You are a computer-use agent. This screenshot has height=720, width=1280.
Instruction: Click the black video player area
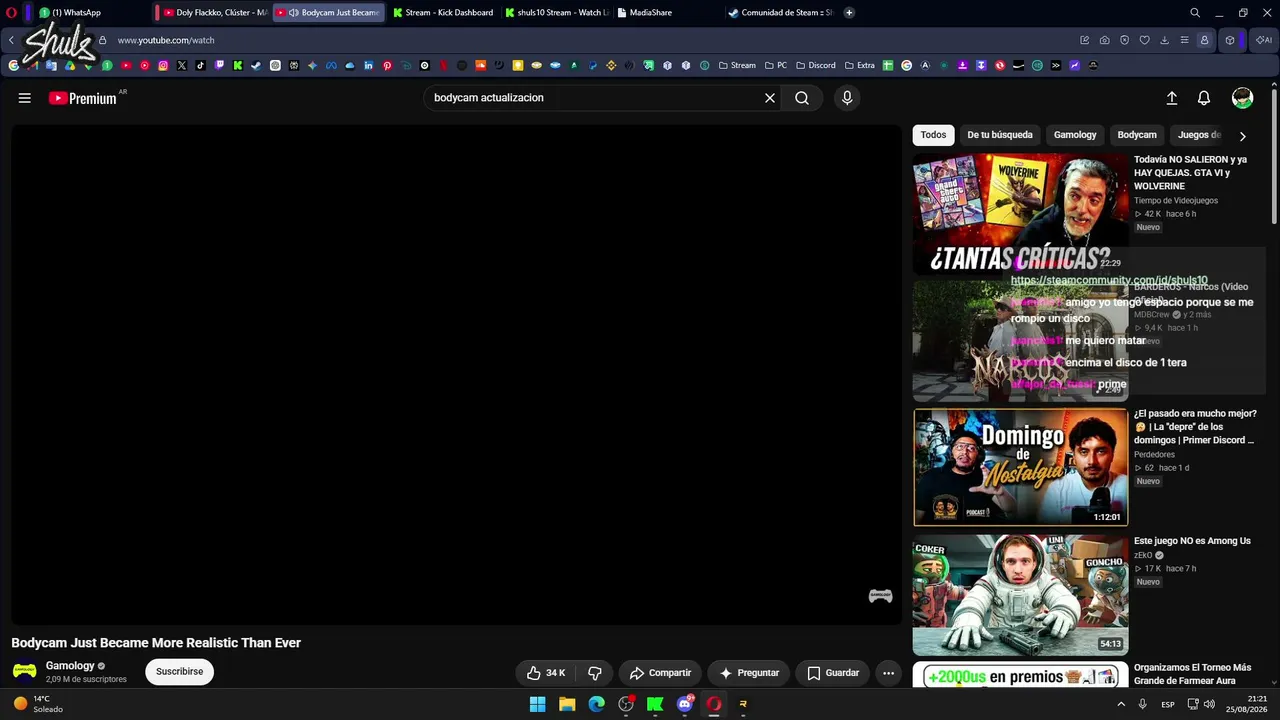[456, 374]
